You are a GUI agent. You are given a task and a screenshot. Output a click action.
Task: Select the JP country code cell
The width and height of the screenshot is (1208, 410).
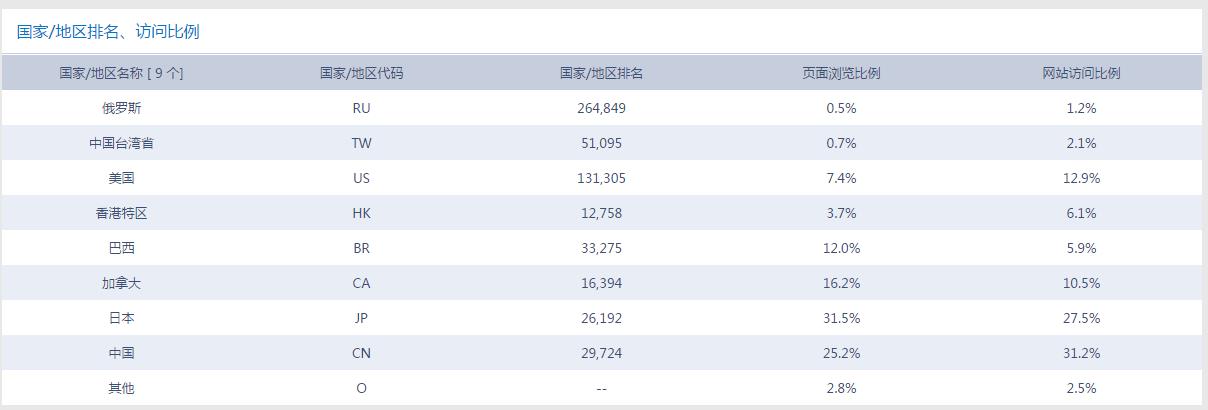(x=361, y=318)
